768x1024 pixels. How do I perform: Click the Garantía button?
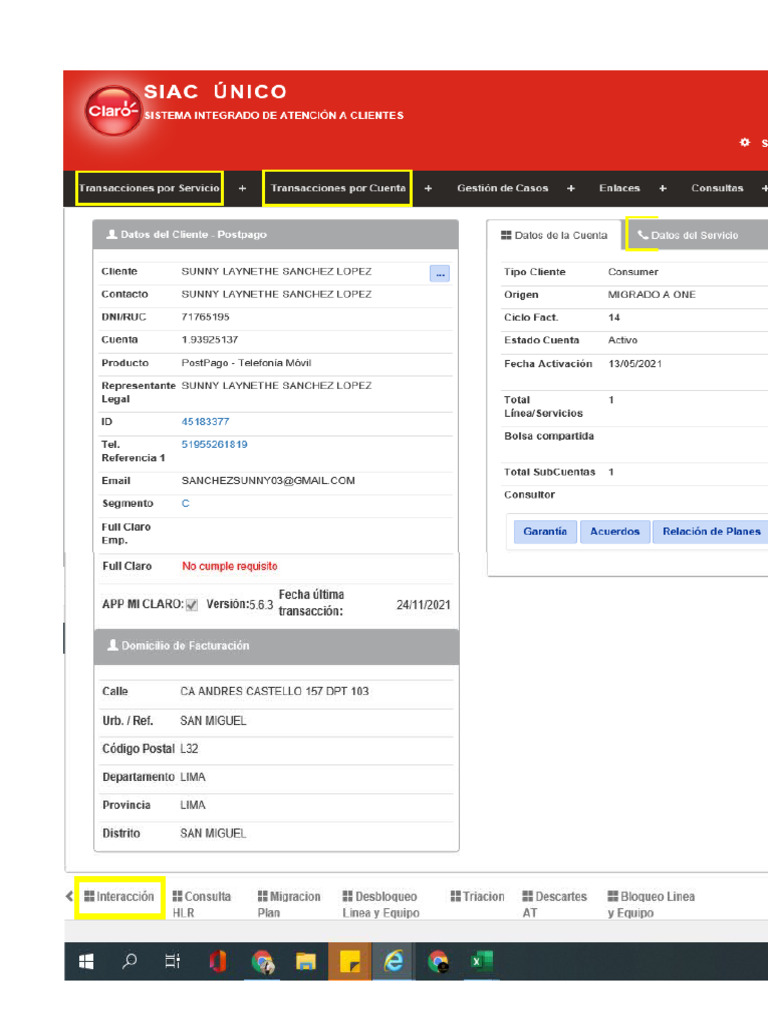pos(544,532)
